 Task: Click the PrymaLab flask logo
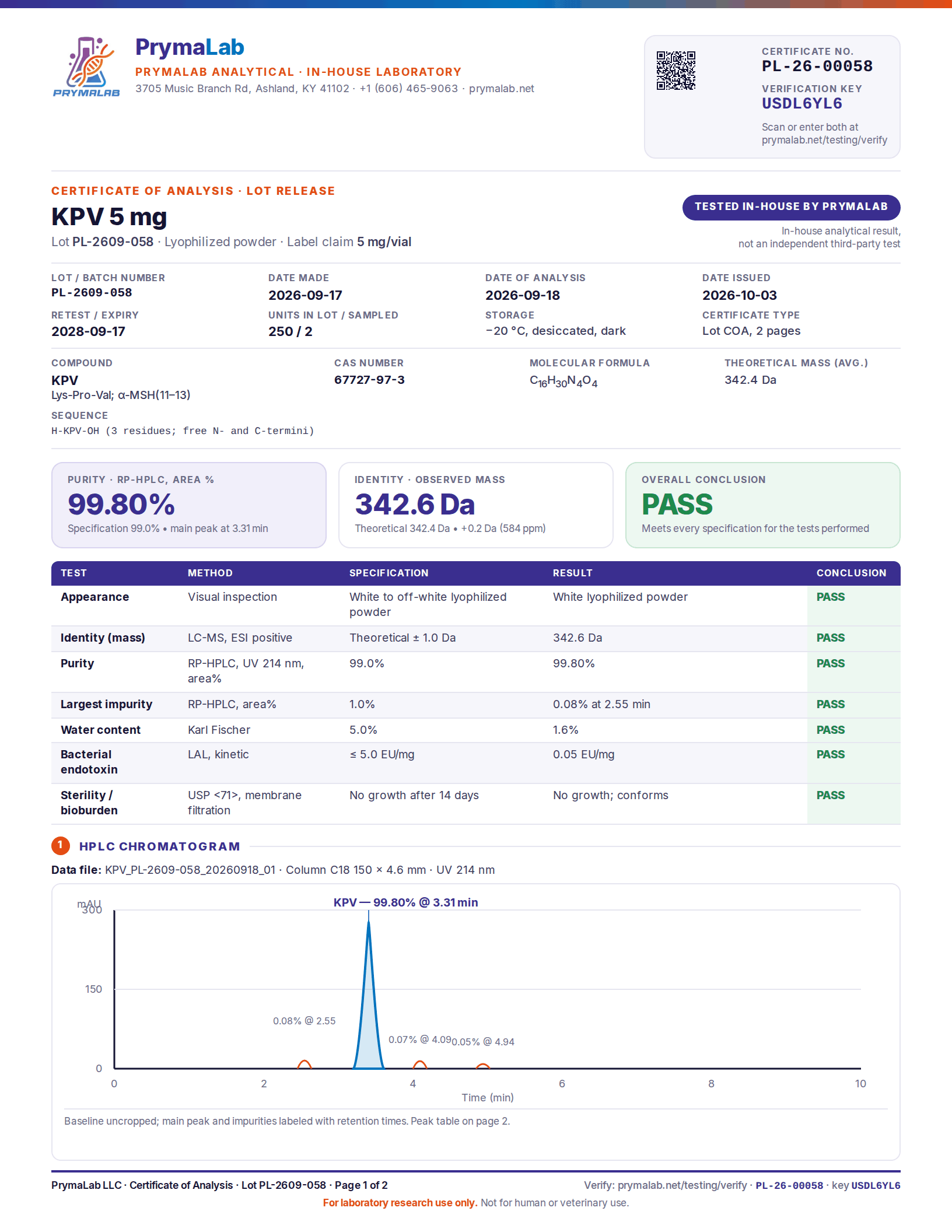coord(86,66)
